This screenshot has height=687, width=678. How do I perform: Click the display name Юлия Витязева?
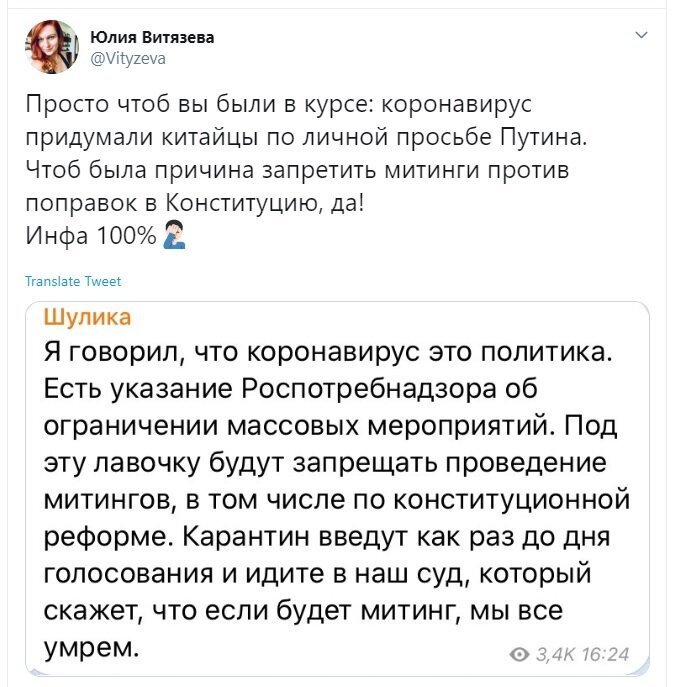click(152, 38)
